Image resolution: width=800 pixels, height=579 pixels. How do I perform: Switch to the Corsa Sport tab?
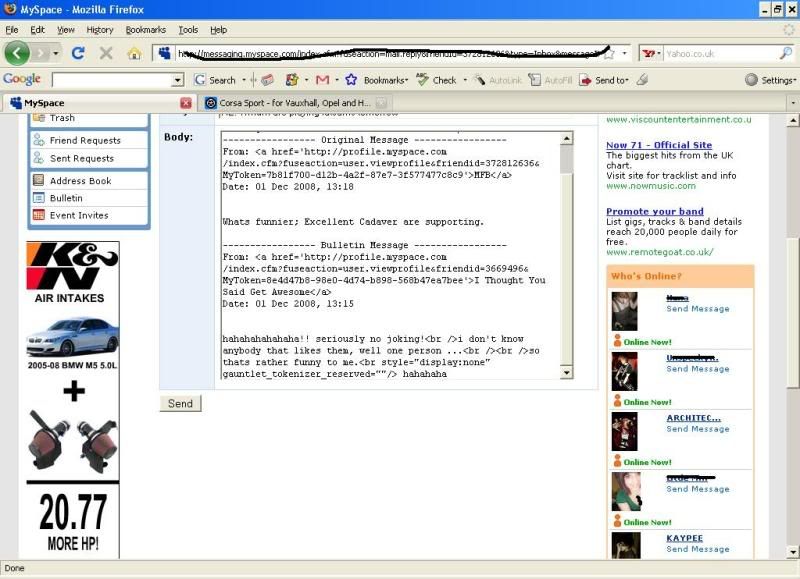(290, 103)
